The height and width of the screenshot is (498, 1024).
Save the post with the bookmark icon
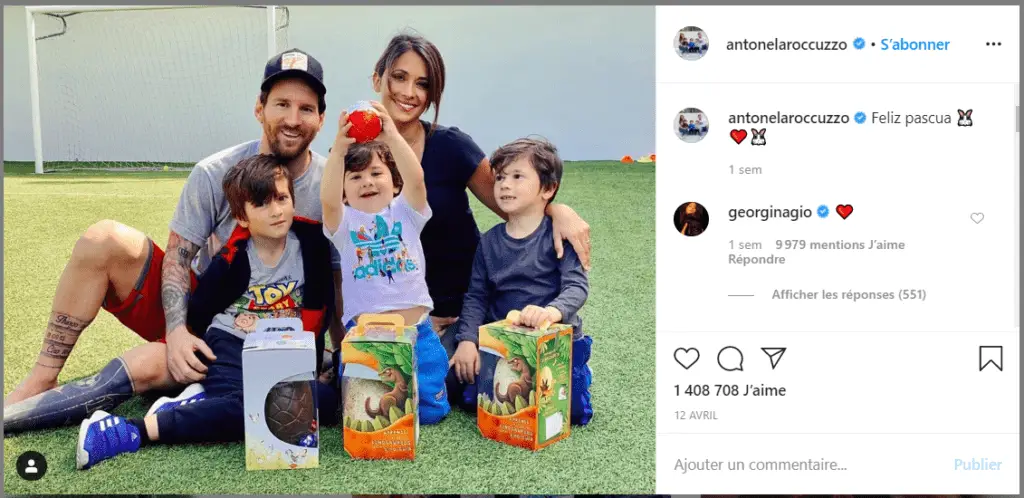[x=991, y=358]
